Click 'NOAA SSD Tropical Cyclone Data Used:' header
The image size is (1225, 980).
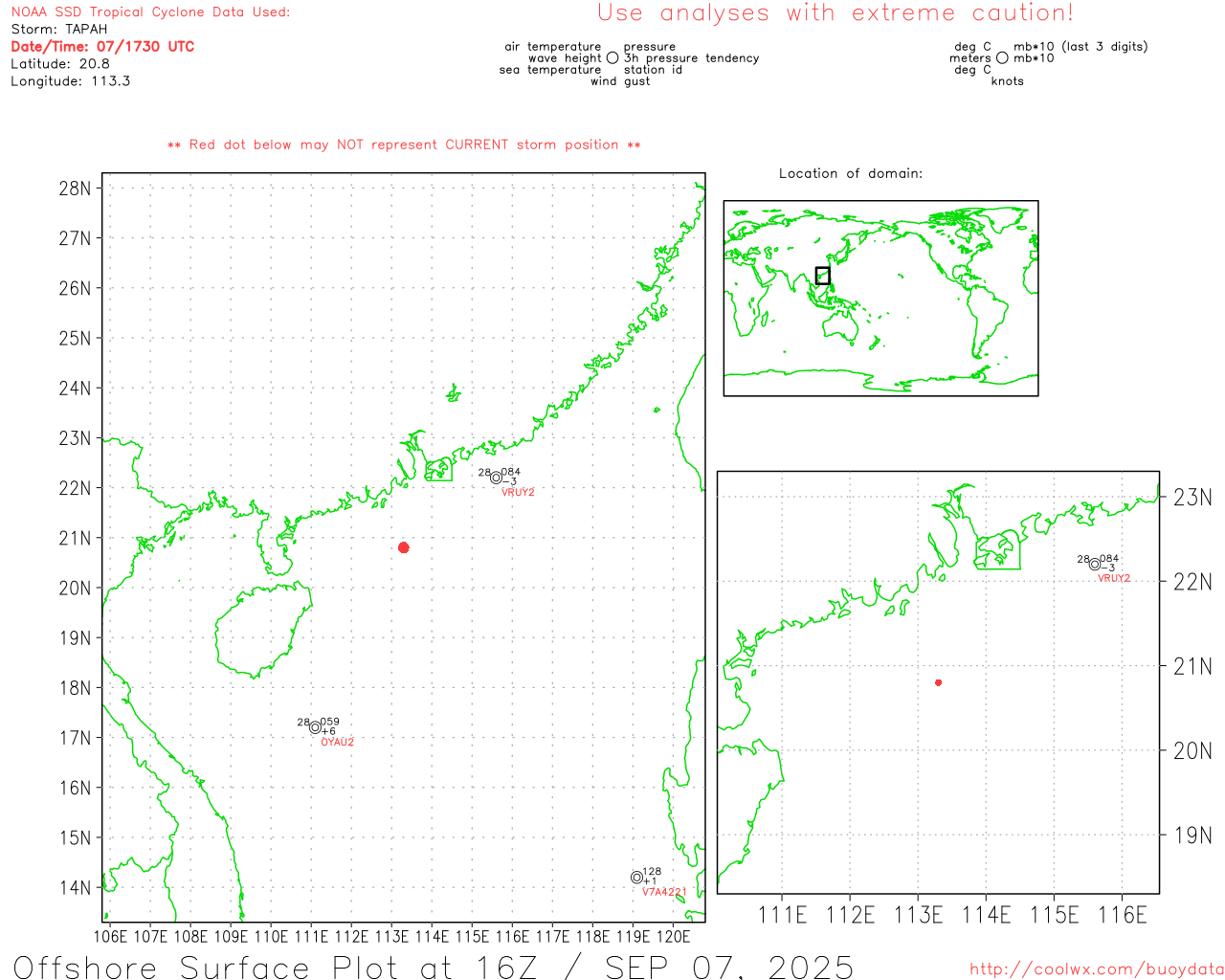coord(150,12)
